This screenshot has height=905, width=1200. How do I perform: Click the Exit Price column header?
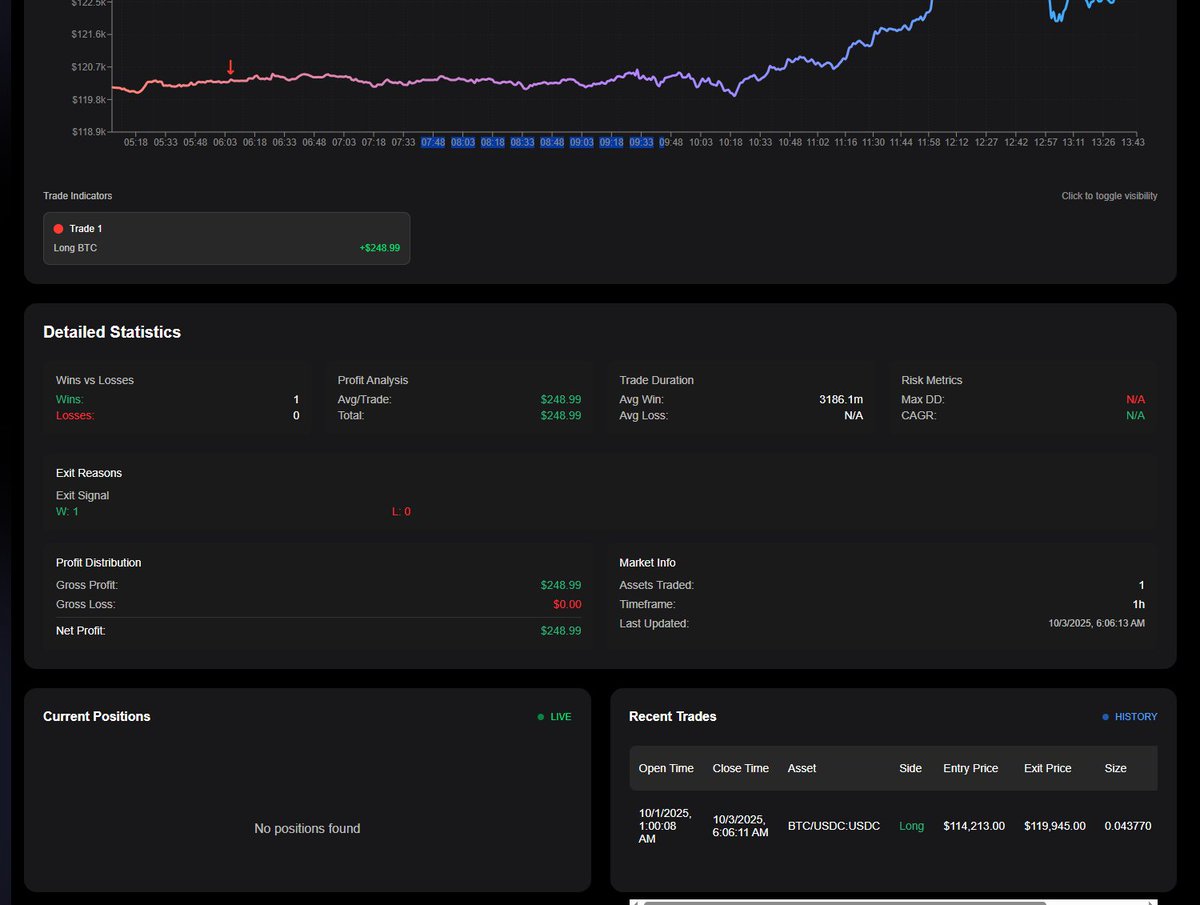coord(1048,768)
